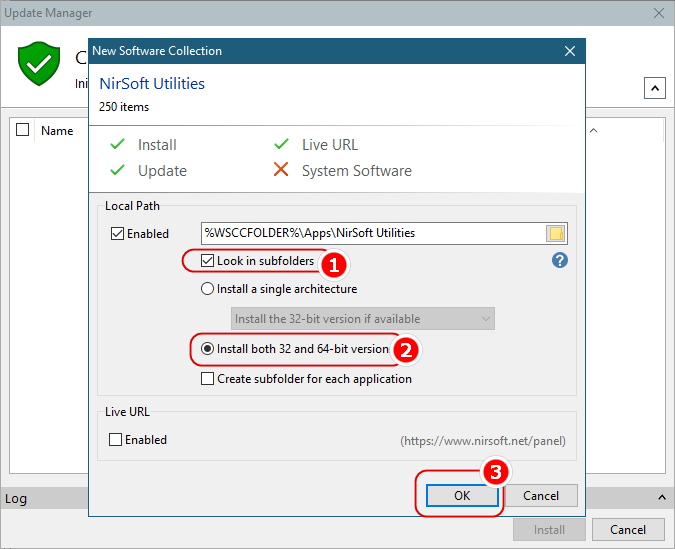
Task: Click the green check next to Update
Action: pos(117,170)
